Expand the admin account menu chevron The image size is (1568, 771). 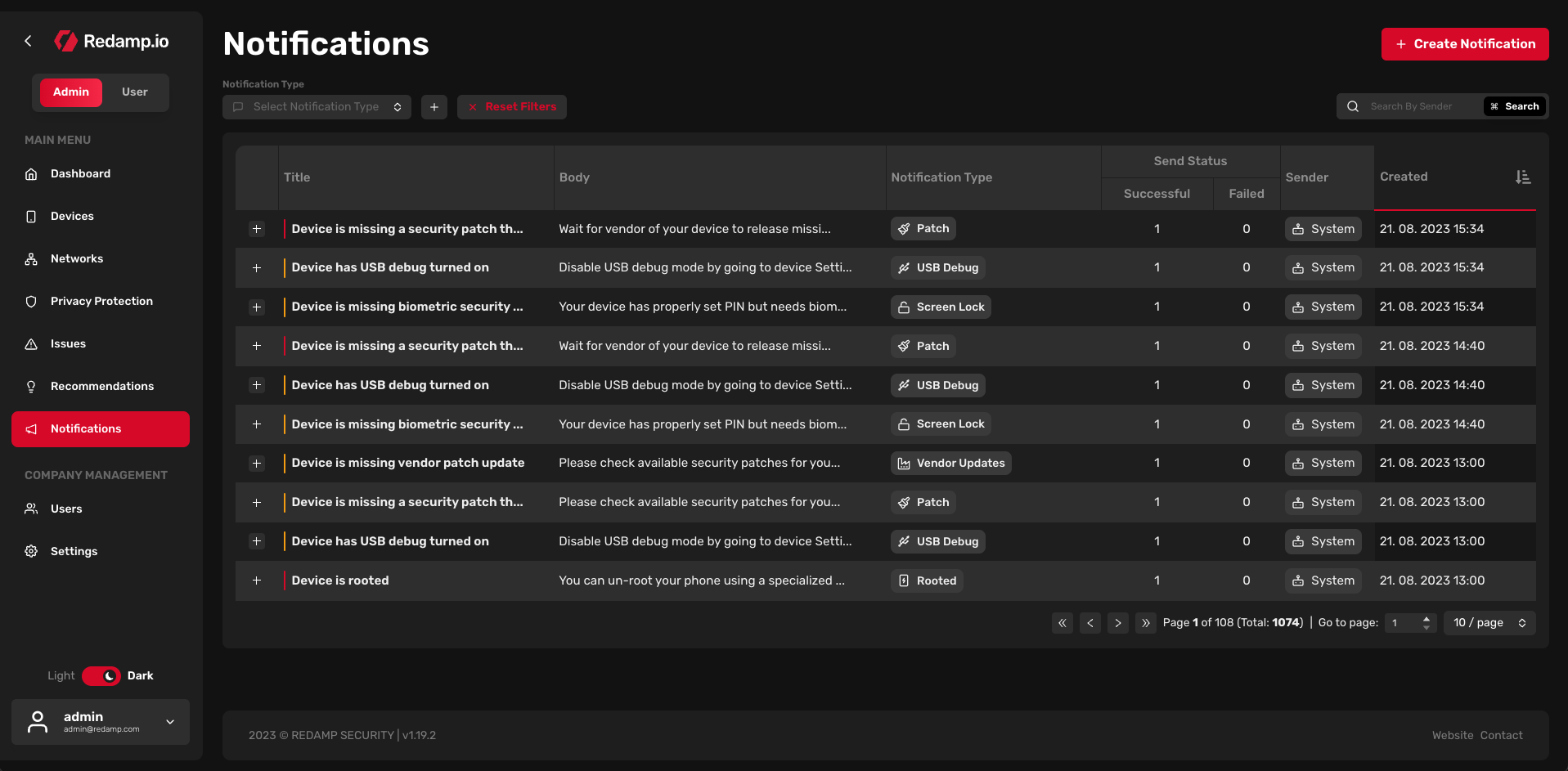tap(170, 722)
